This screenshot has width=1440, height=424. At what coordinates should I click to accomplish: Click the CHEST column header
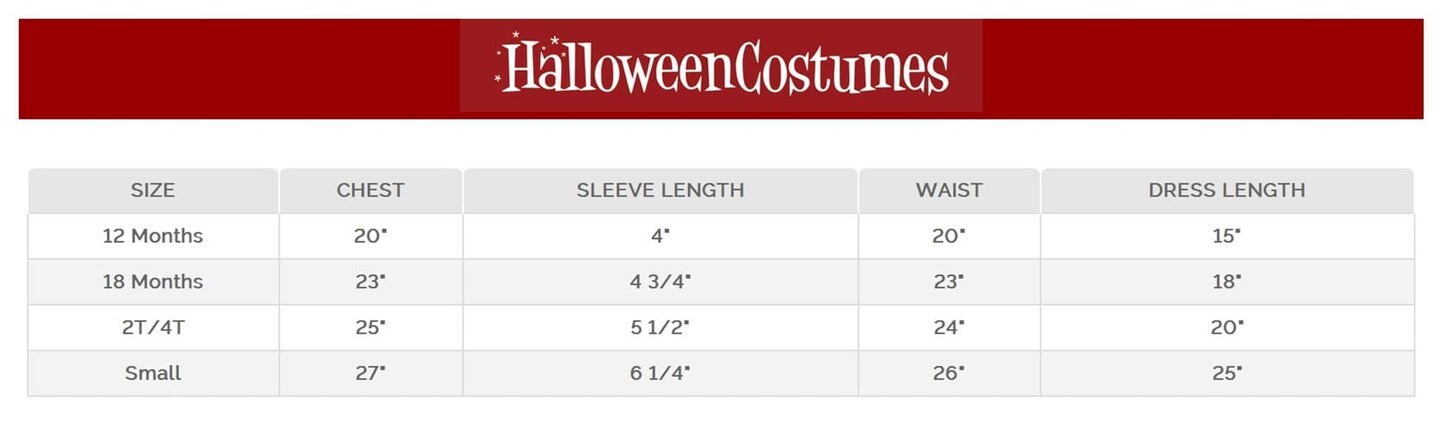(370, 190)
